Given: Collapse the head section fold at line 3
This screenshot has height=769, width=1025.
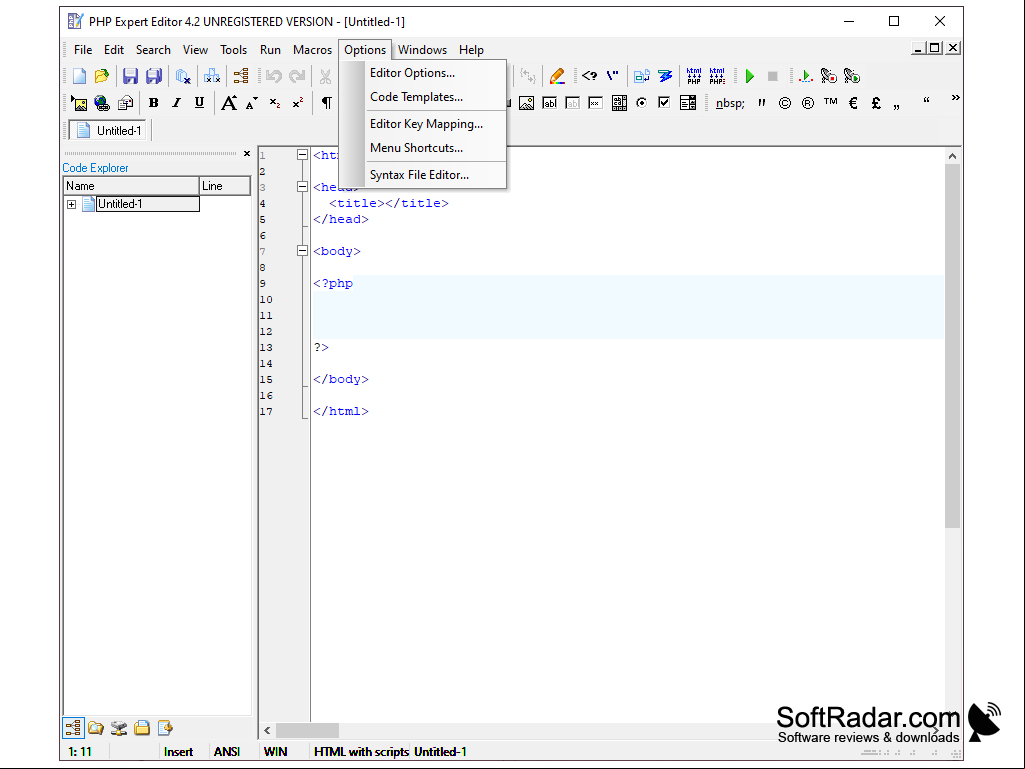Looking at the screenshot, I should pyautogui.click(x=302, y=187).
